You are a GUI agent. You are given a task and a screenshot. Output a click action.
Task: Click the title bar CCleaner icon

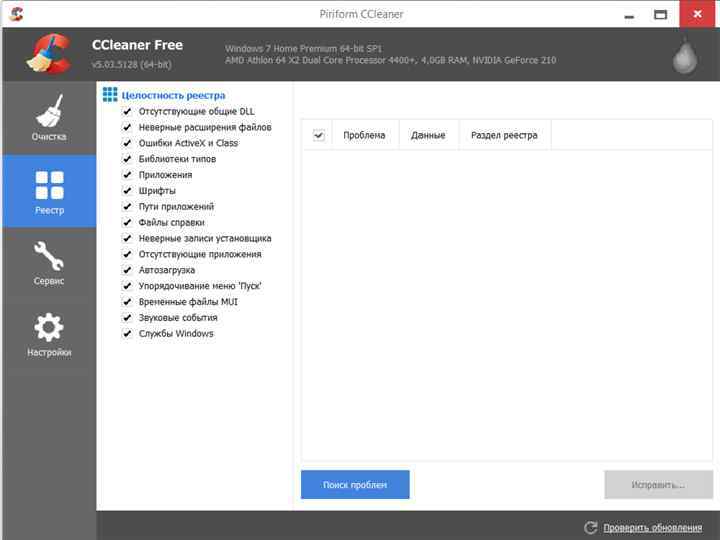point(16,14)
